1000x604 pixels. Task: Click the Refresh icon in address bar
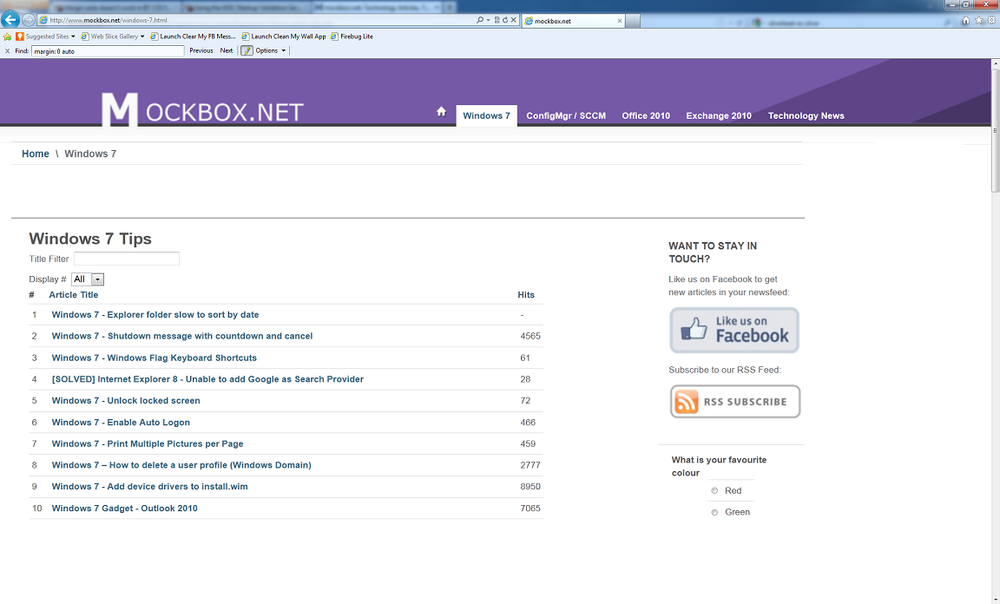coord(504,20)
